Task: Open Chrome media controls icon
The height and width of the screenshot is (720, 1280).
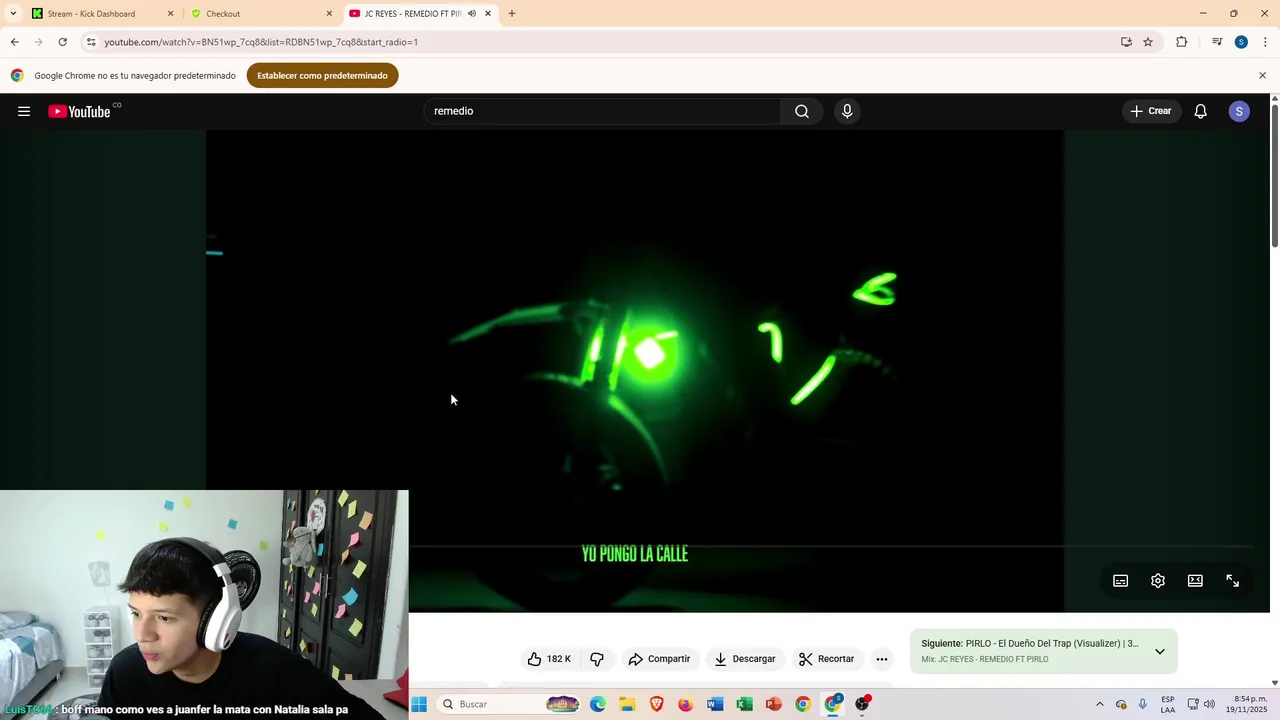Action: pyautogui.click(x=1217, y=42)
